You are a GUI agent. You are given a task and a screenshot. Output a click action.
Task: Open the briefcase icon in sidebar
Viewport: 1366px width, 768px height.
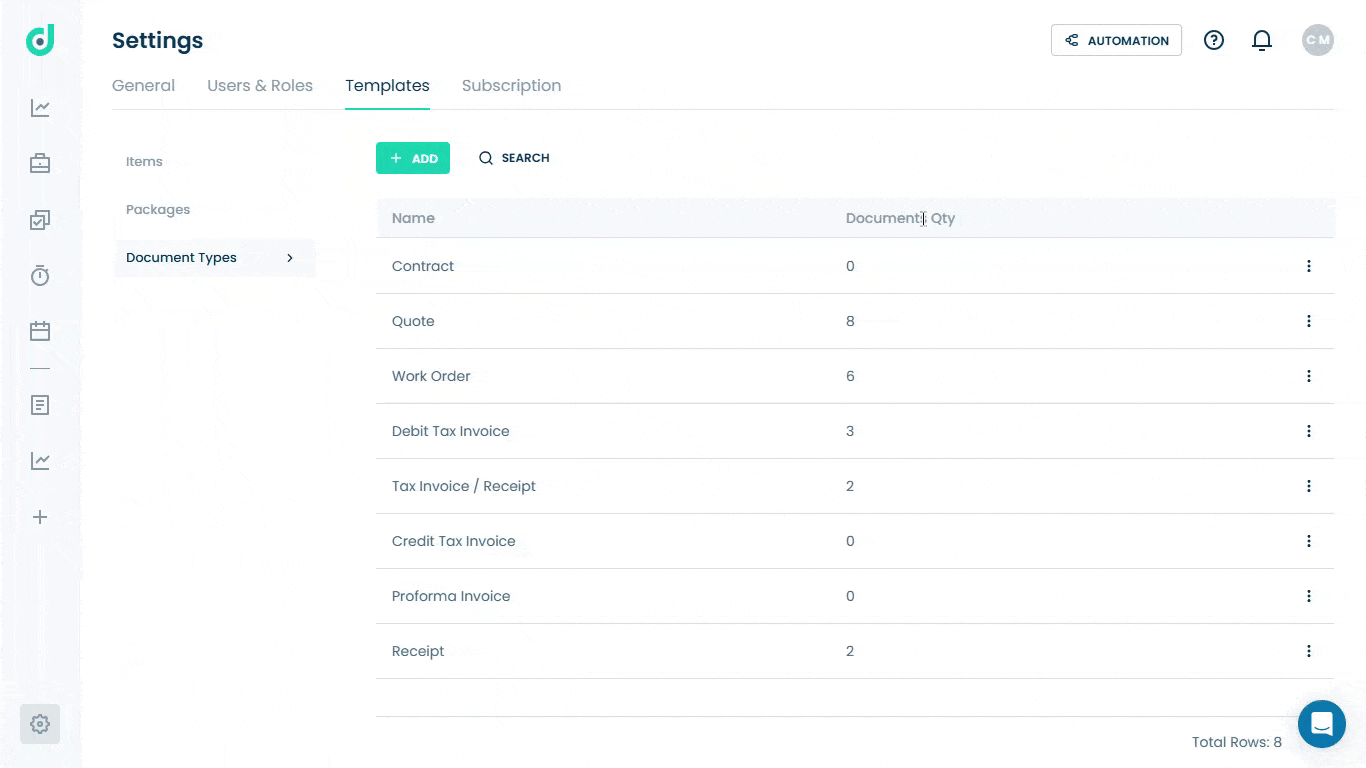pos(40,163)
